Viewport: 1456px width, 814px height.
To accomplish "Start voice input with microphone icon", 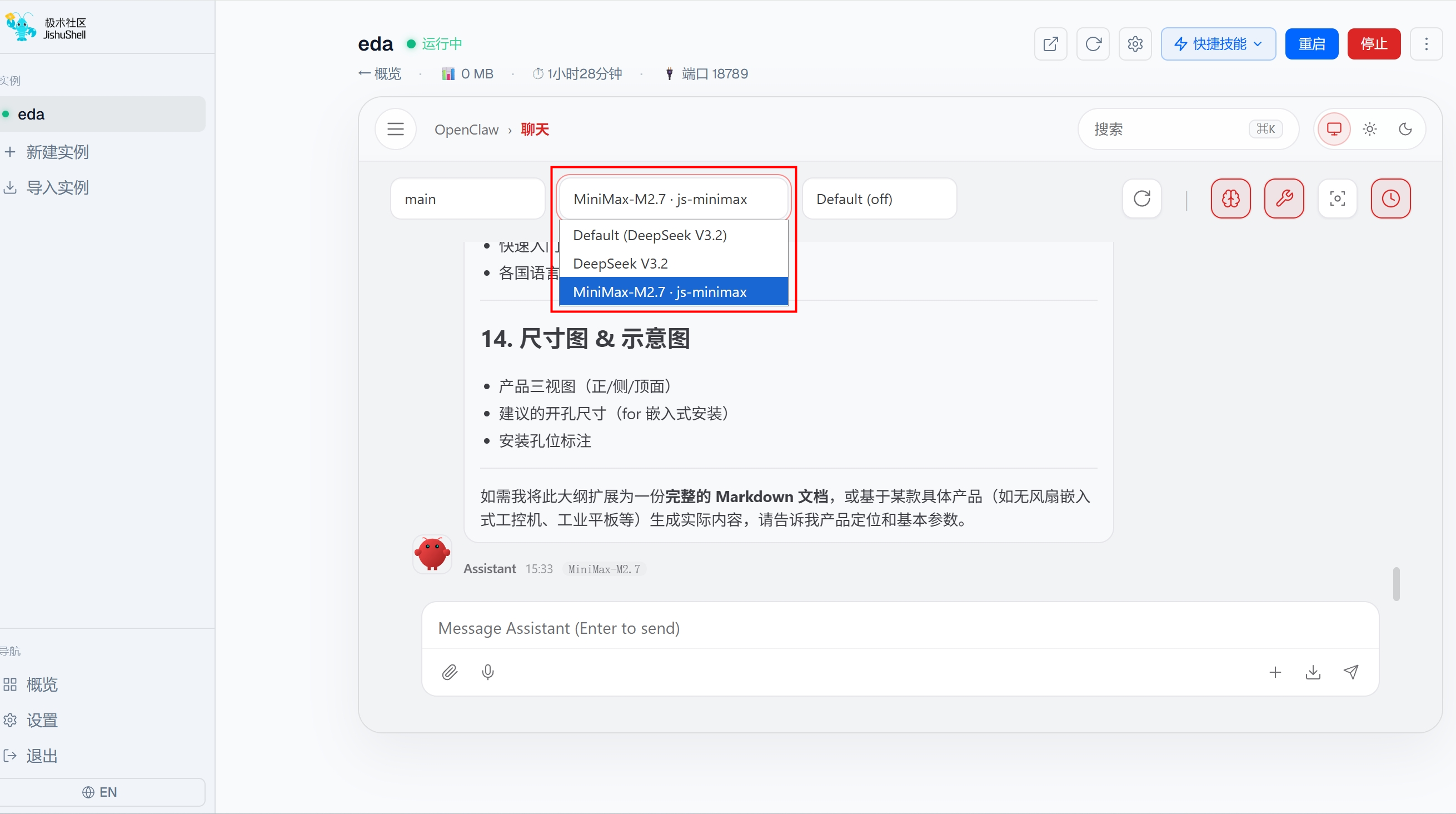I will tap(488, 672).
